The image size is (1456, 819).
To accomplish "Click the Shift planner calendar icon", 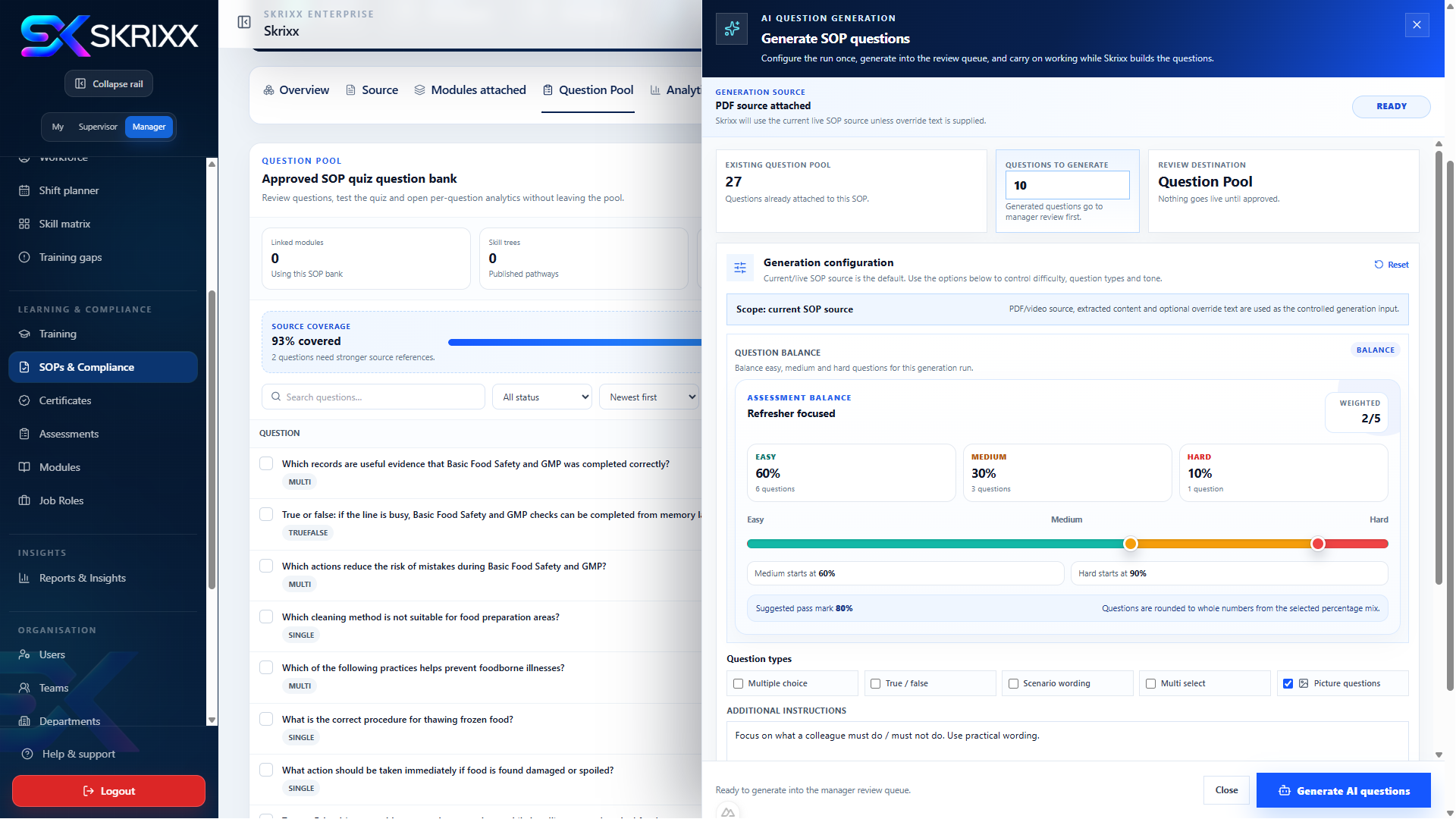I will click(x=24, y=190).
